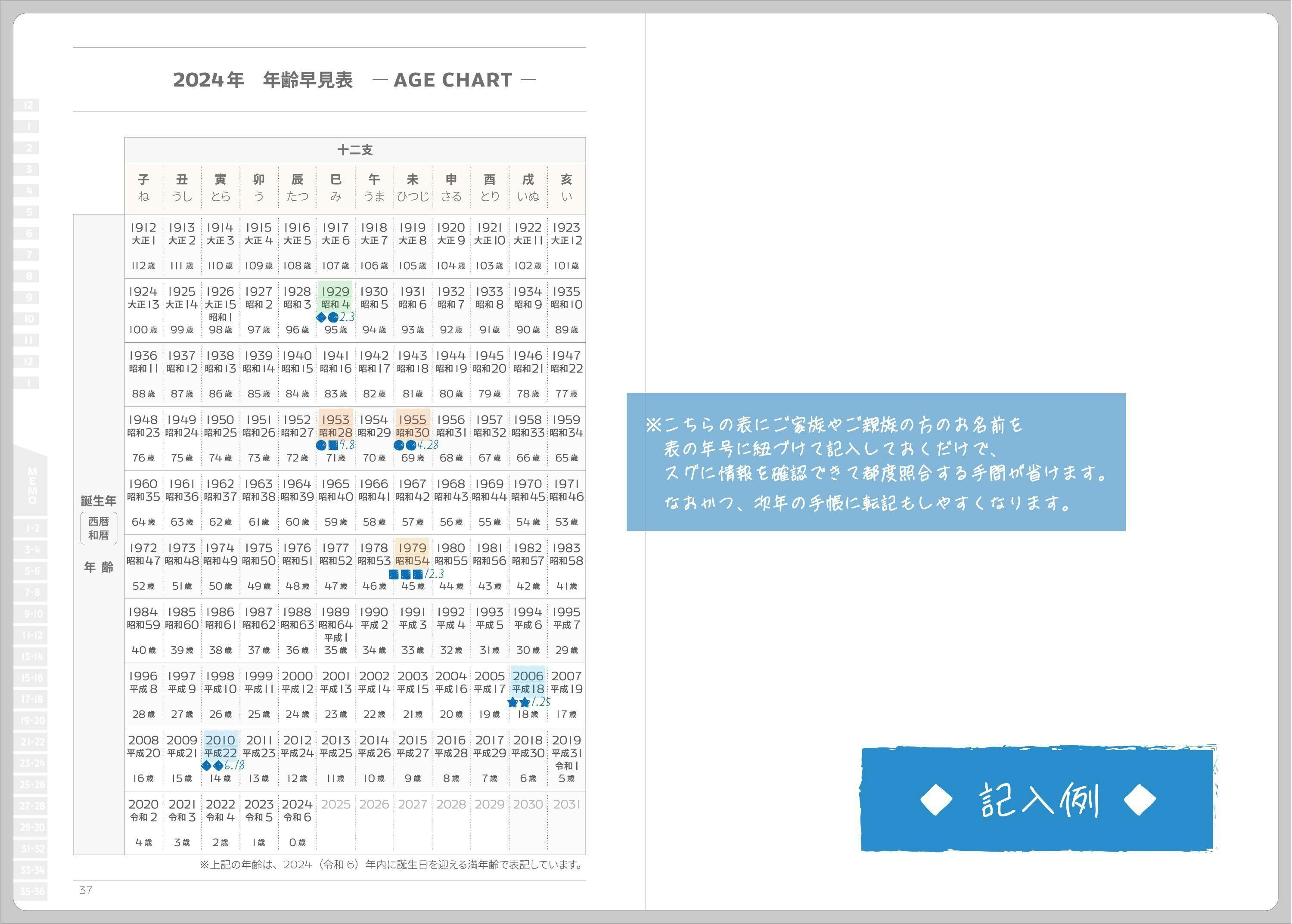Click the 辰 たつ zodiac column header
Viewport: 1292px width, 924px height.
tap(297, 188)
